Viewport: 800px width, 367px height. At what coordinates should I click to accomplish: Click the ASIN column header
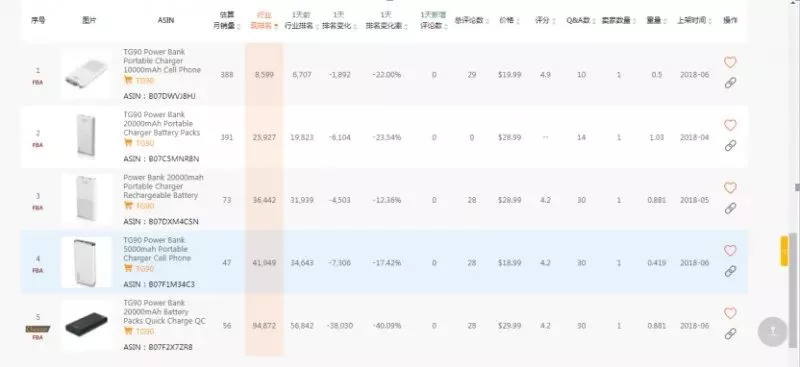click(165, 20)
